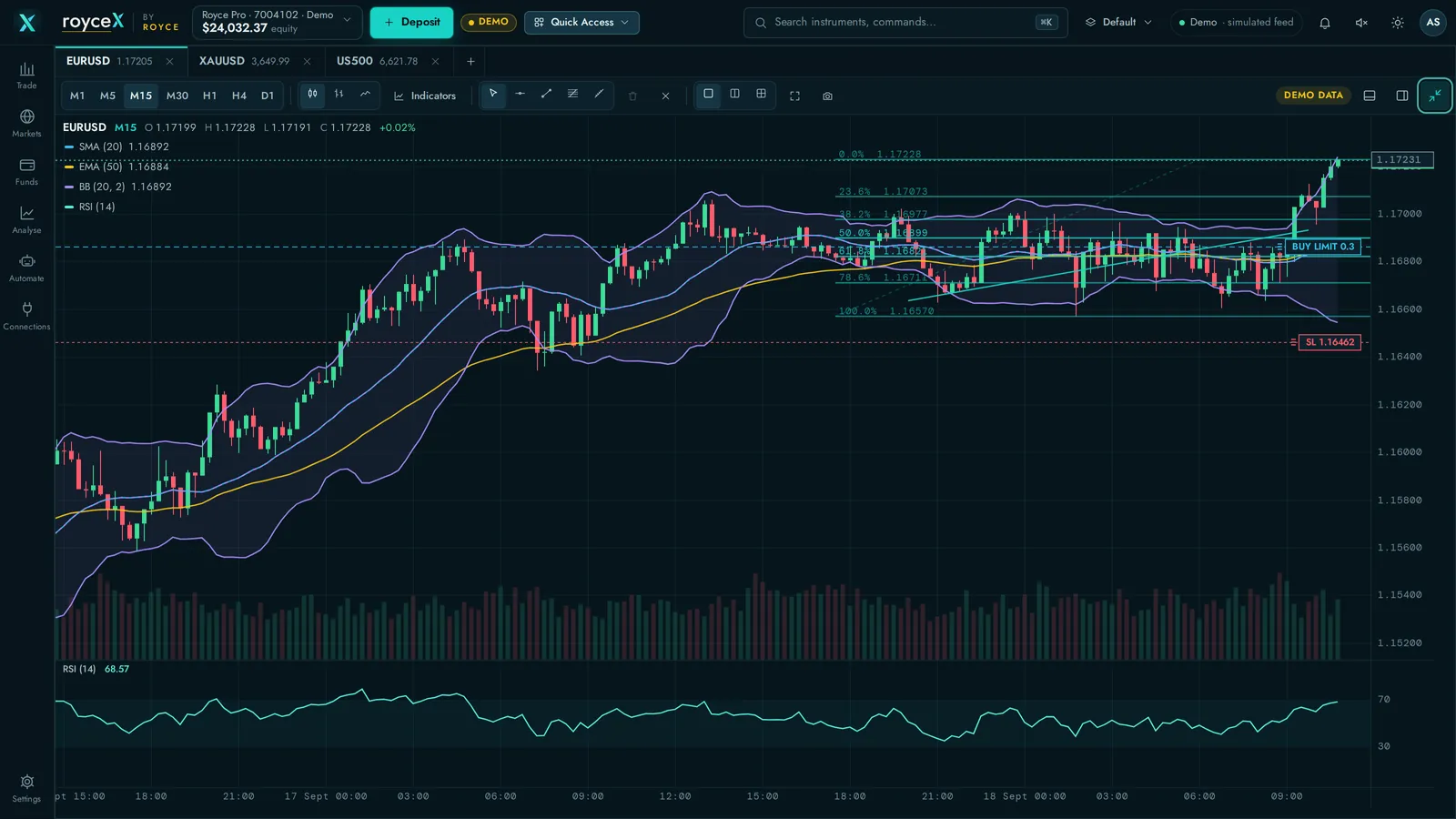Click the Deposit button
Image resolution: width=1456 pixels, height=819 pixels.
tap(411, 22)
